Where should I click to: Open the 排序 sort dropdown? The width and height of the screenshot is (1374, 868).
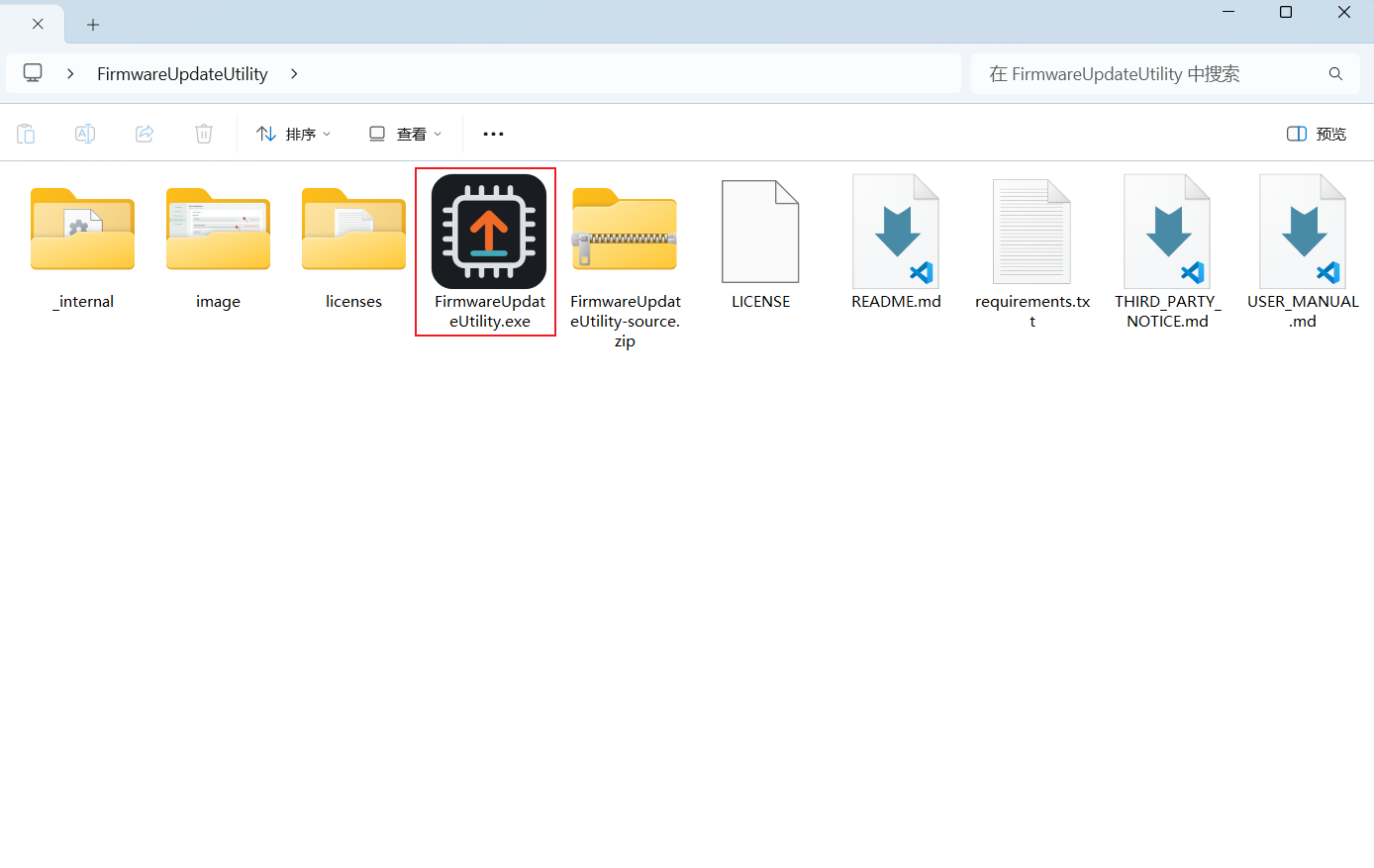click(293, 134)
